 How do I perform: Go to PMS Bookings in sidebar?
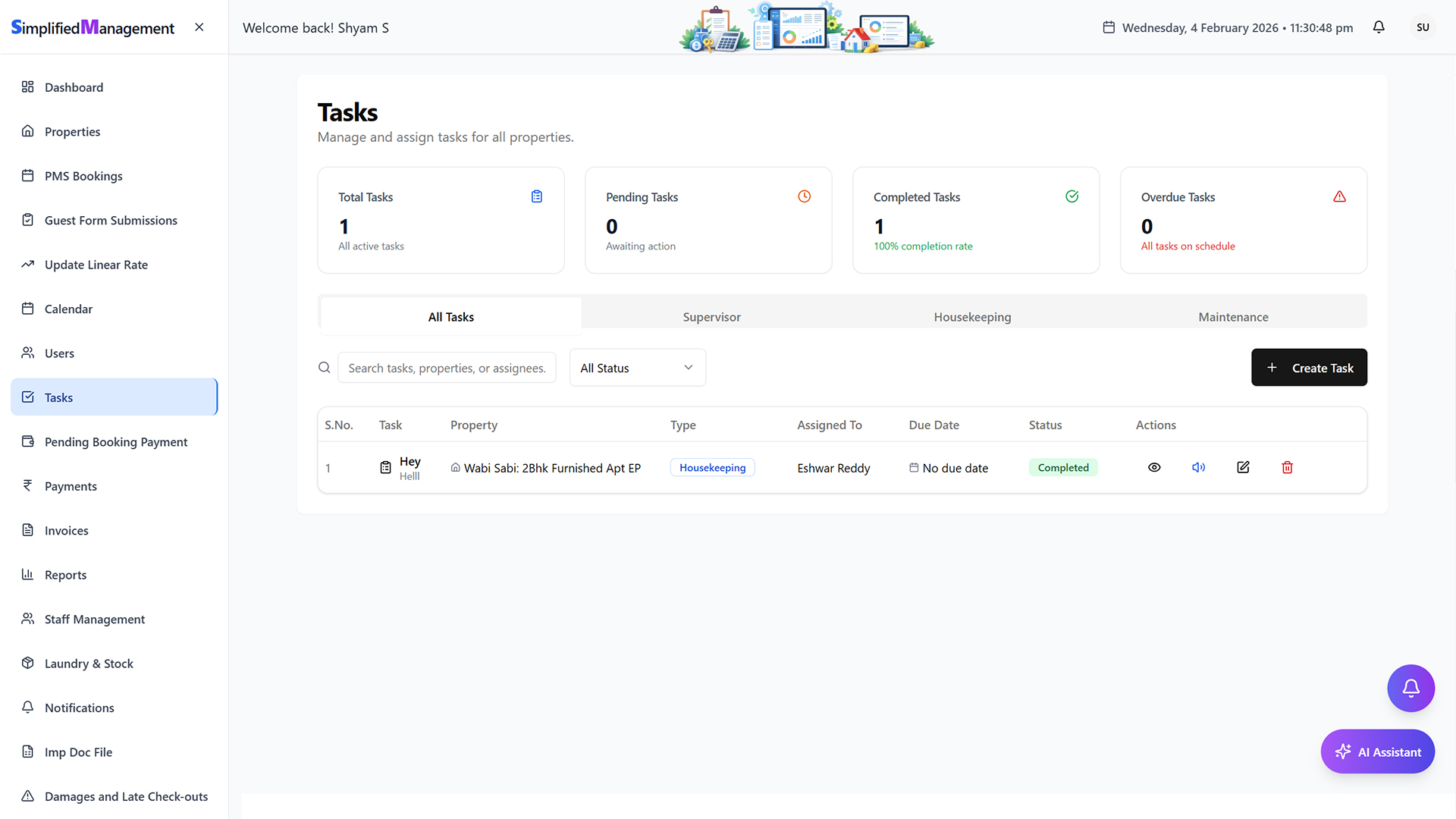pos(83,176)
